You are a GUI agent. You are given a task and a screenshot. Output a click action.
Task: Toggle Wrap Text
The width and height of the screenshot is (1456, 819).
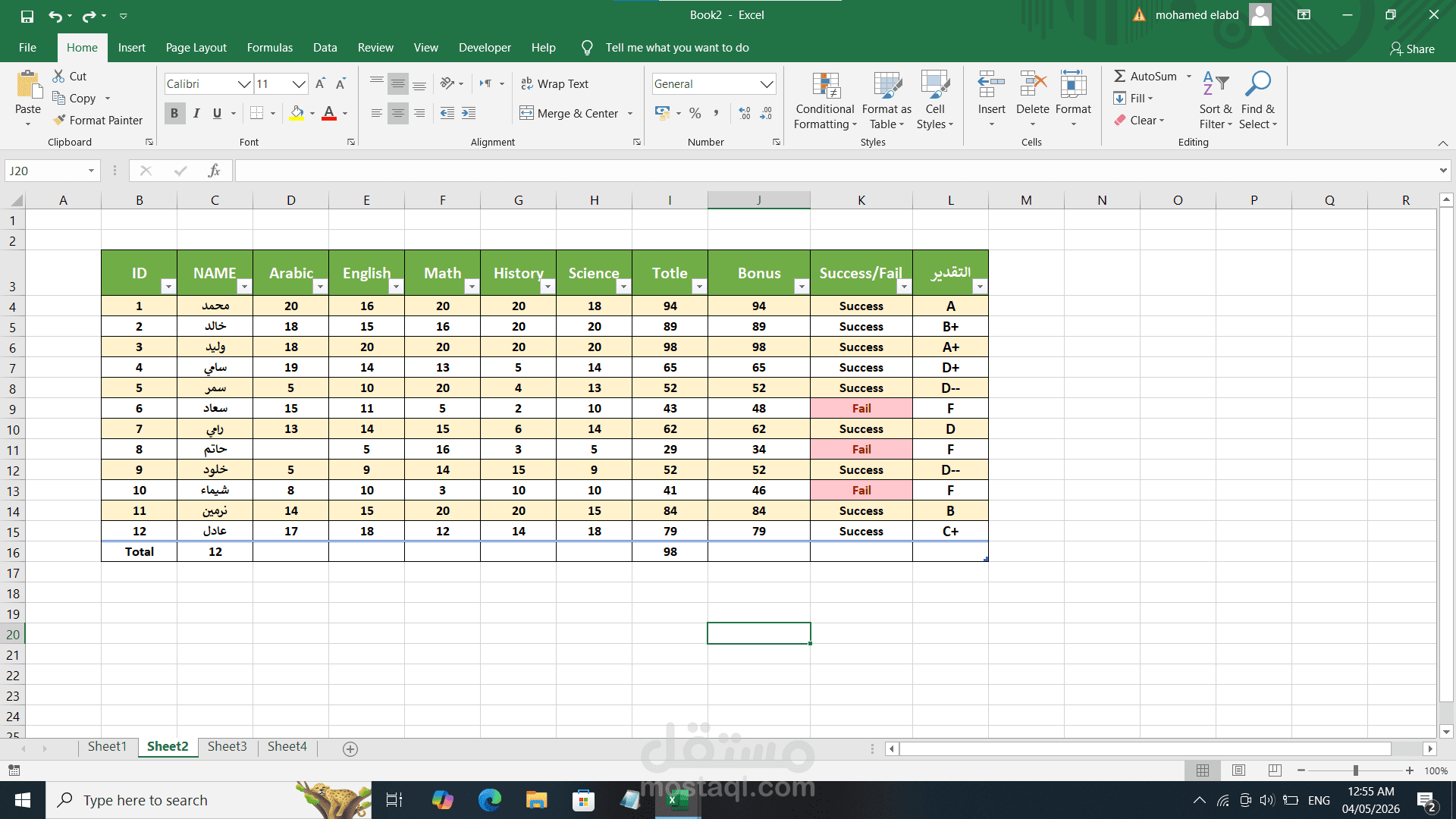[554, 83]
